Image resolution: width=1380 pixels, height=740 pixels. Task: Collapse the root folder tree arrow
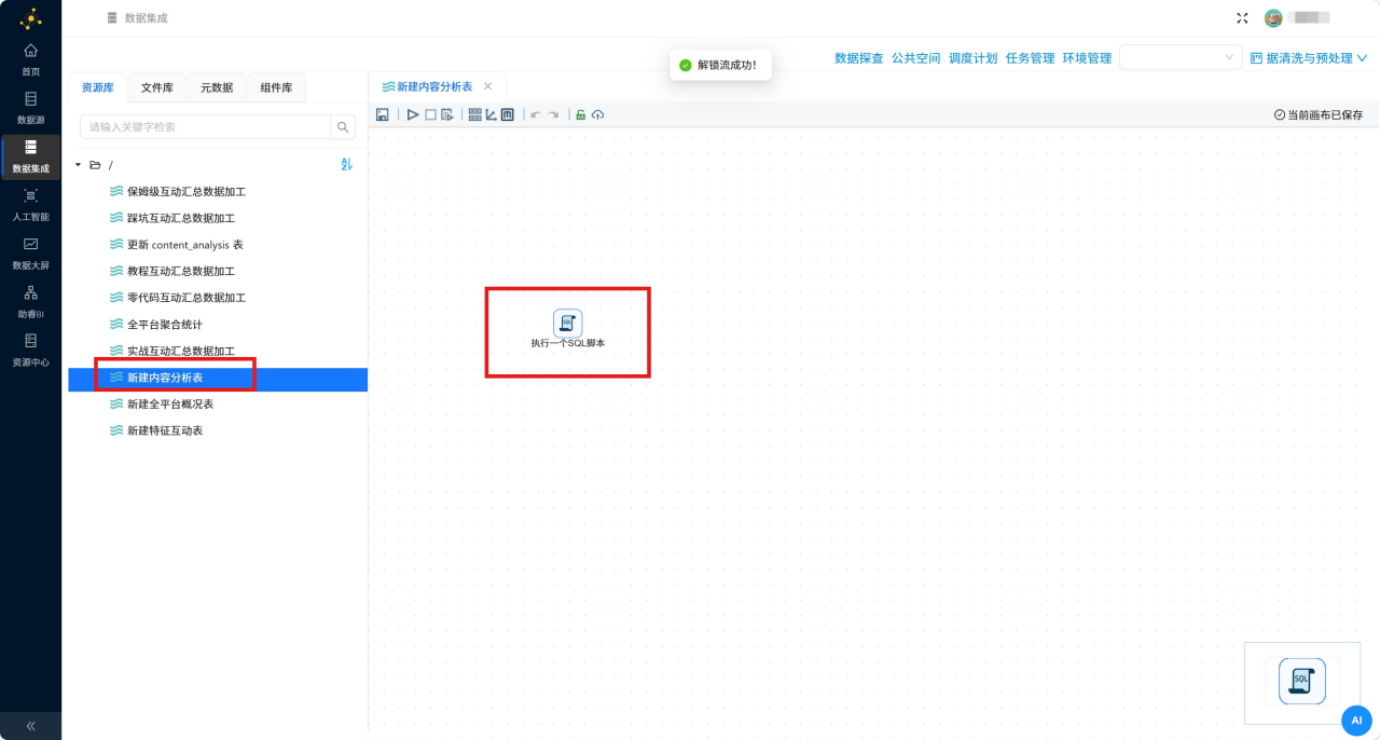pyautogui.click(x=78, y=165)
